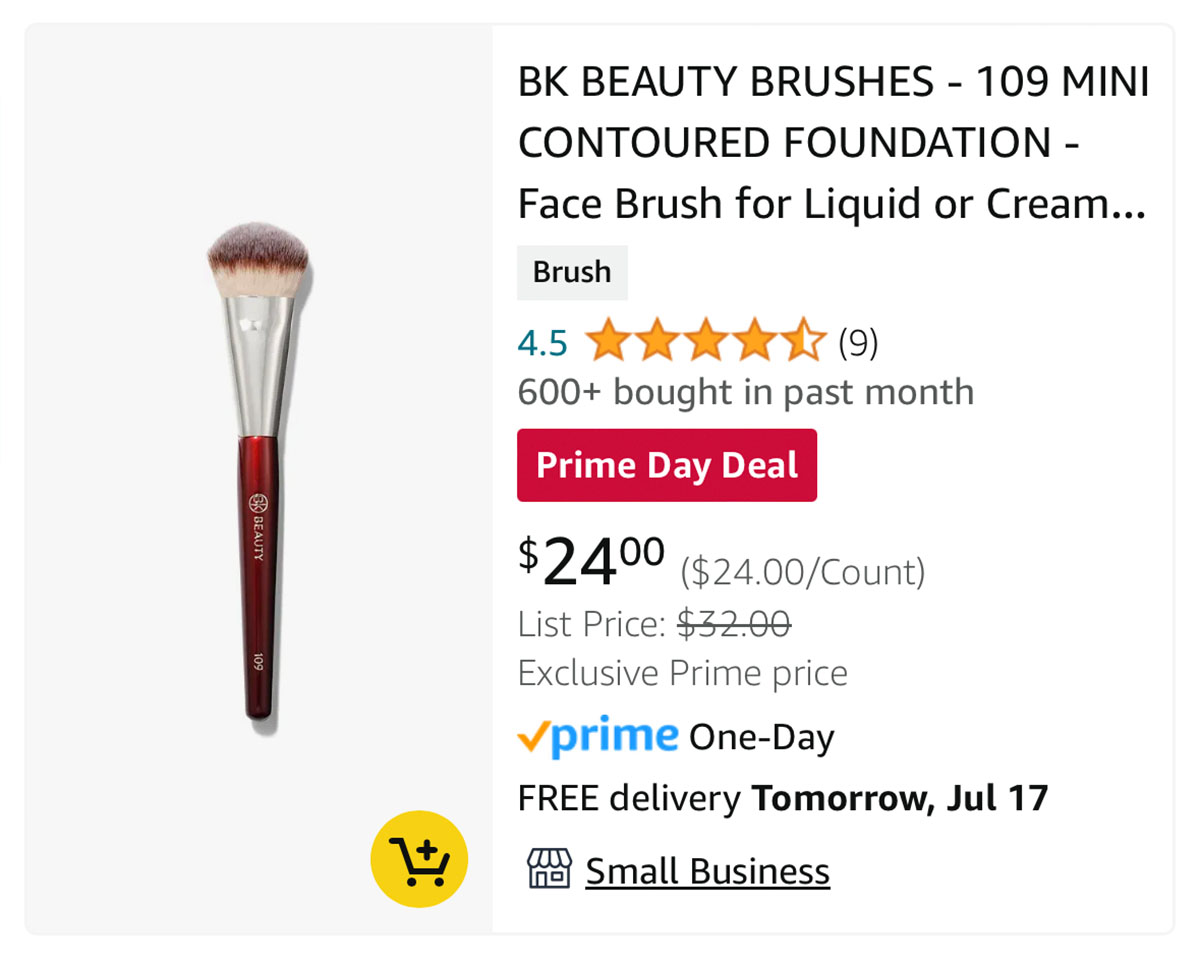View the (9) reviews count

click(x=858, y=343)
